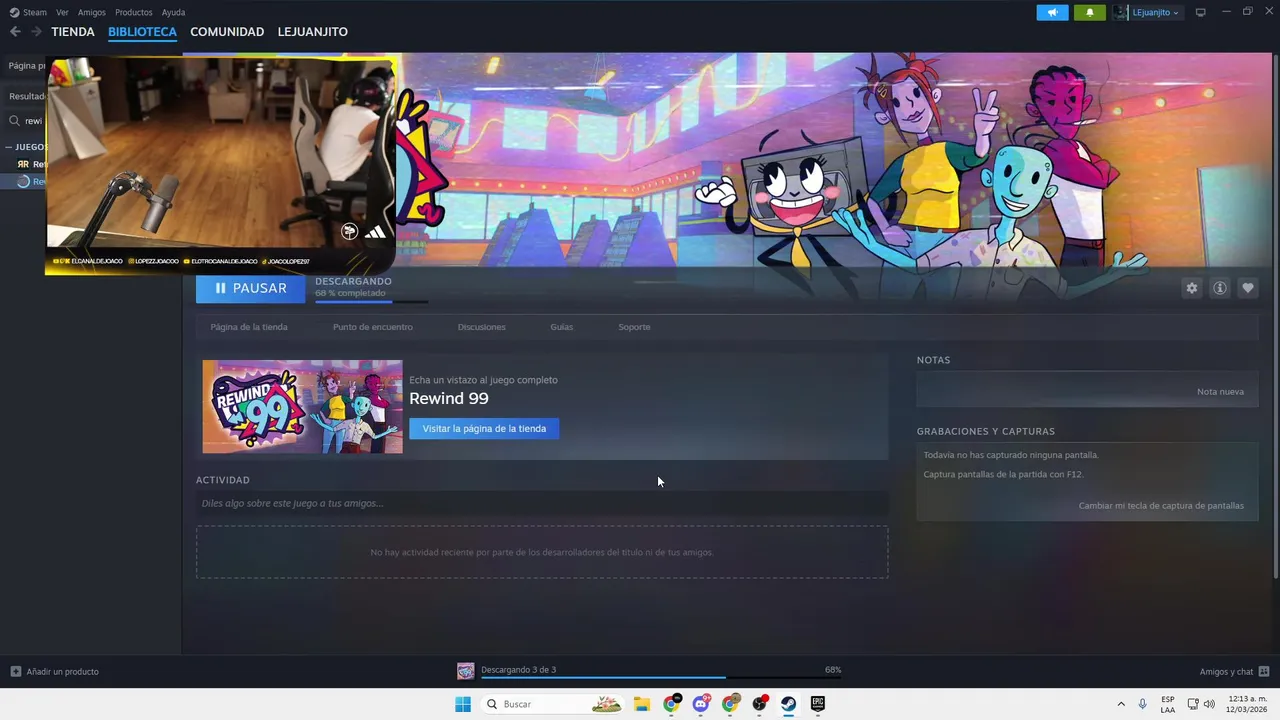Click Cambiar mi tecla de captura de pantallas
This screenshot has height=720, width=1280.
tap(1161, 506)
